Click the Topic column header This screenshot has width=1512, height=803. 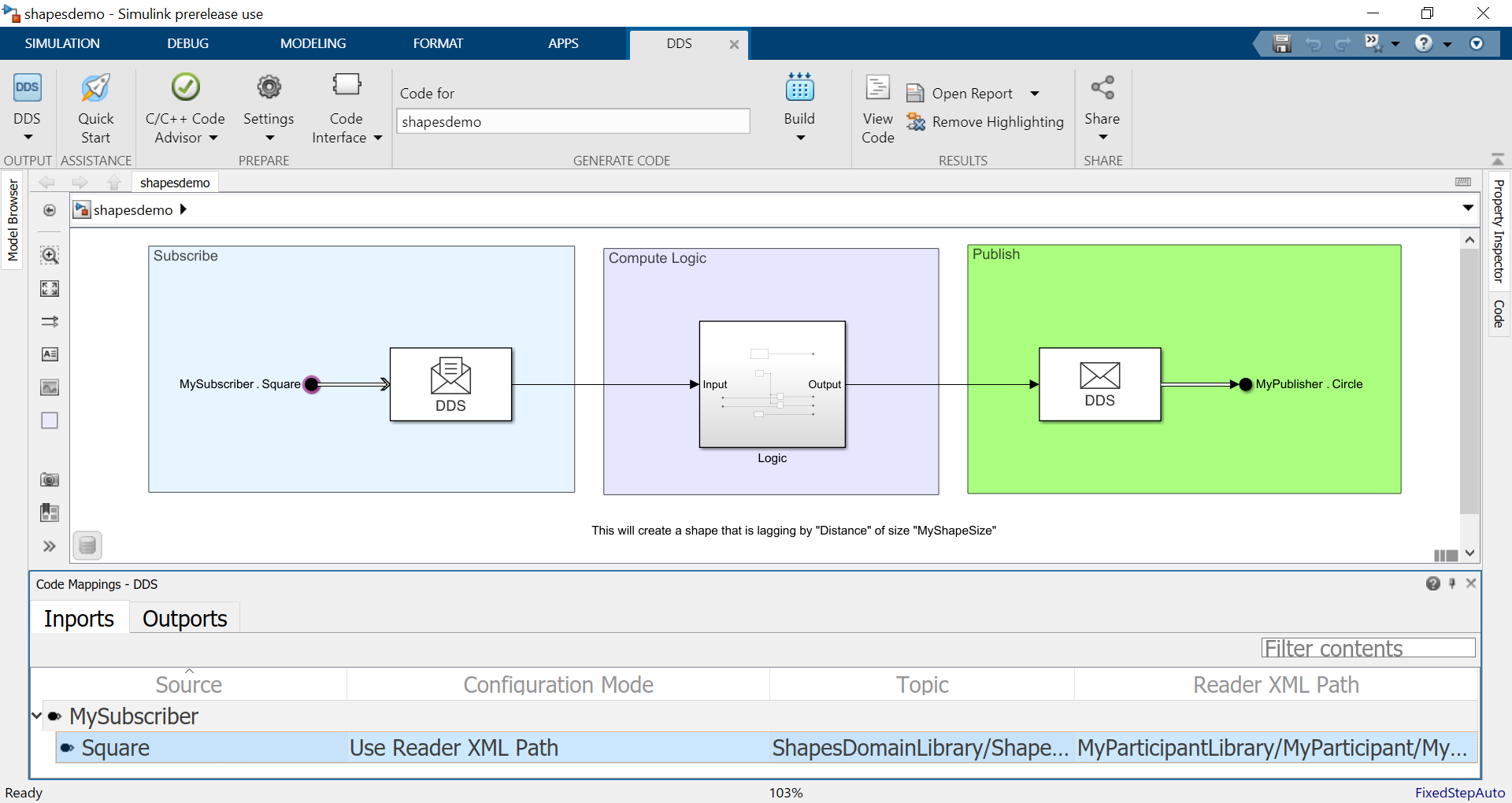pos(922,684)
